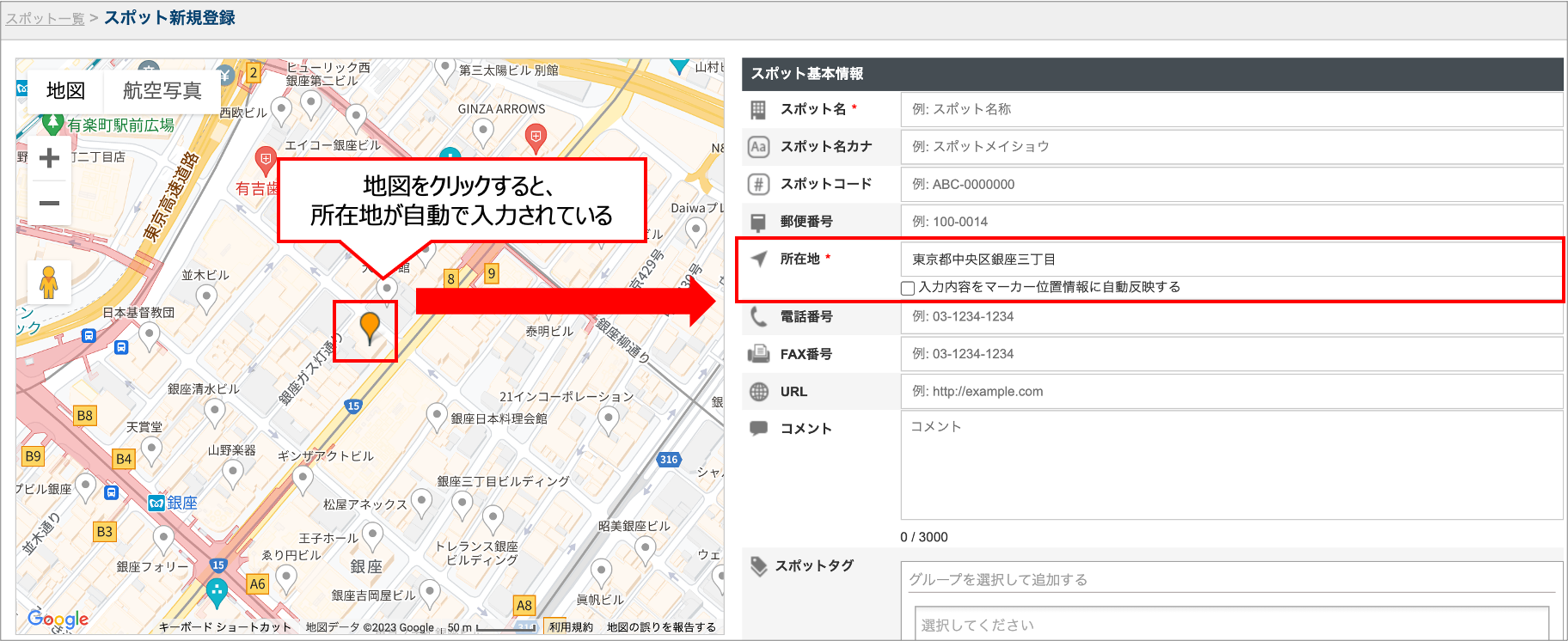Click the 真帆ビル map pin

[x=601, y=572]
